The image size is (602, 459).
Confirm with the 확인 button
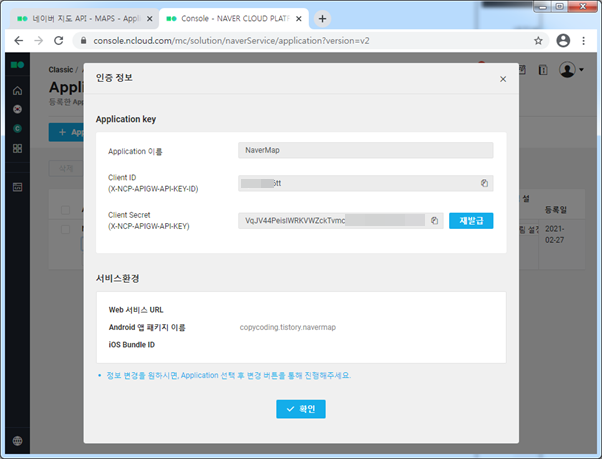[x=301, y=409]
